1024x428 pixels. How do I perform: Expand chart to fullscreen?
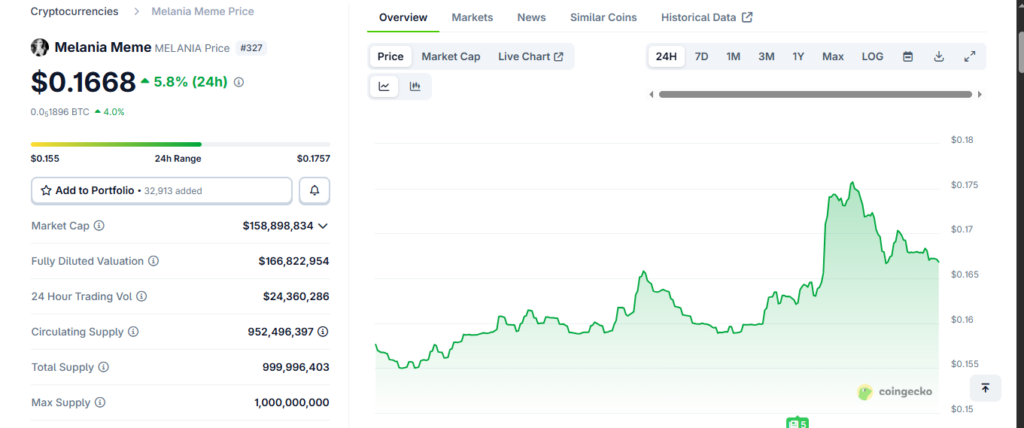969,57
